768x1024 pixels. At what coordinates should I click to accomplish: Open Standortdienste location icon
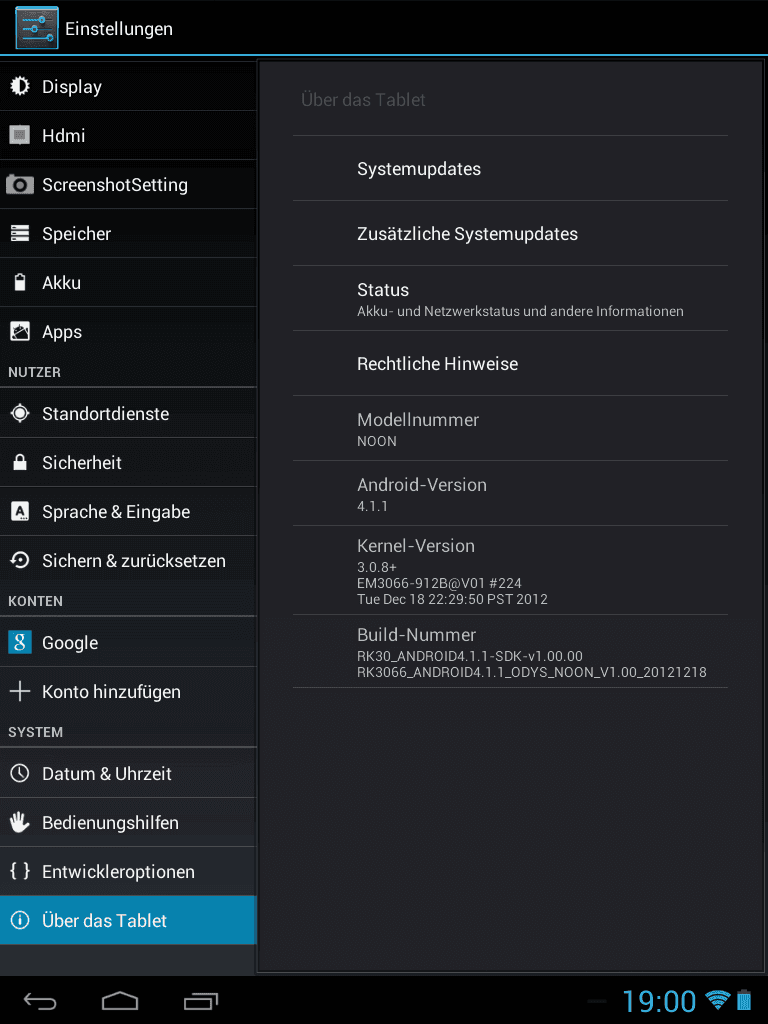[x=20, y=413]
